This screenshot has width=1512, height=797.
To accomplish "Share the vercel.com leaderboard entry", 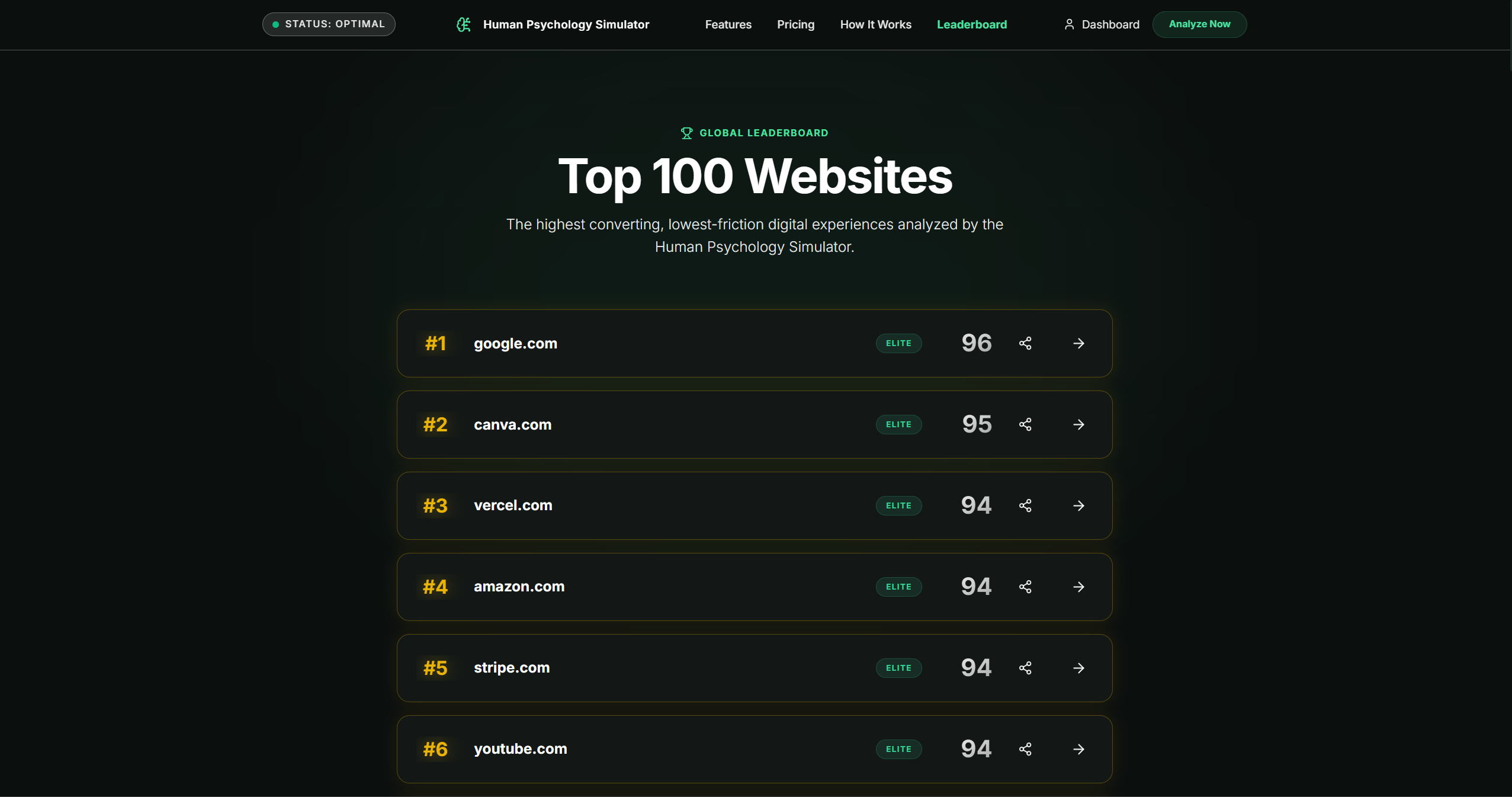I will [1025, 505].
